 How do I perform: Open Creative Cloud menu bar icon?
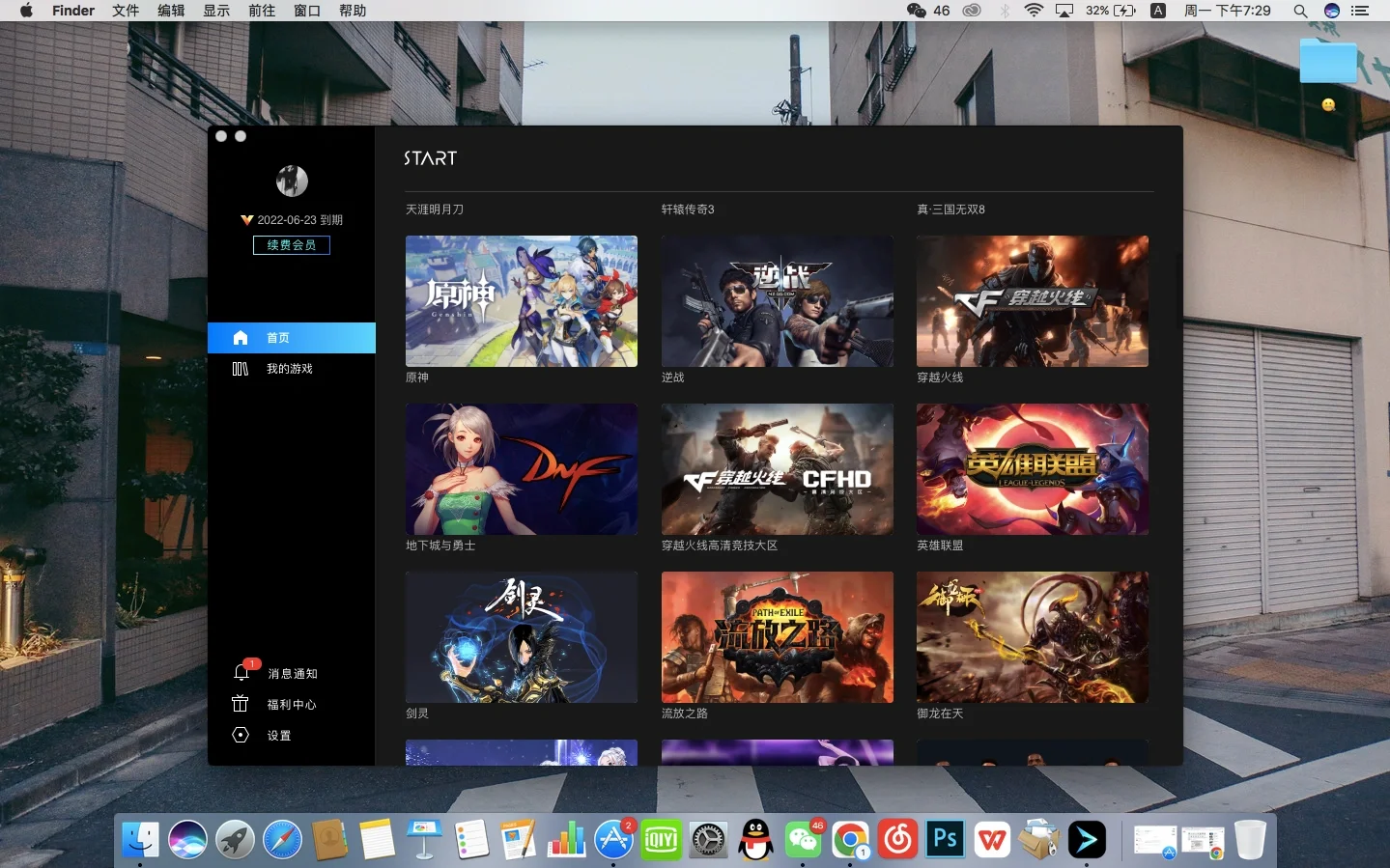coord(972,11)
